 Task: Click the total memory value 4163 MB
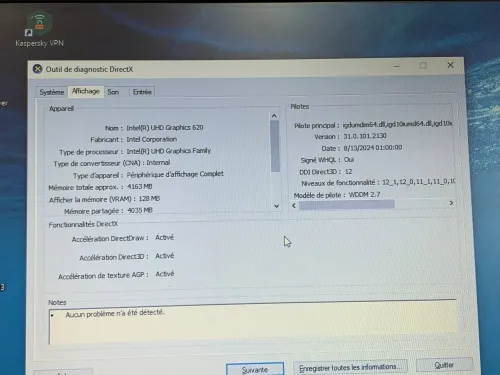pos(140,187)
